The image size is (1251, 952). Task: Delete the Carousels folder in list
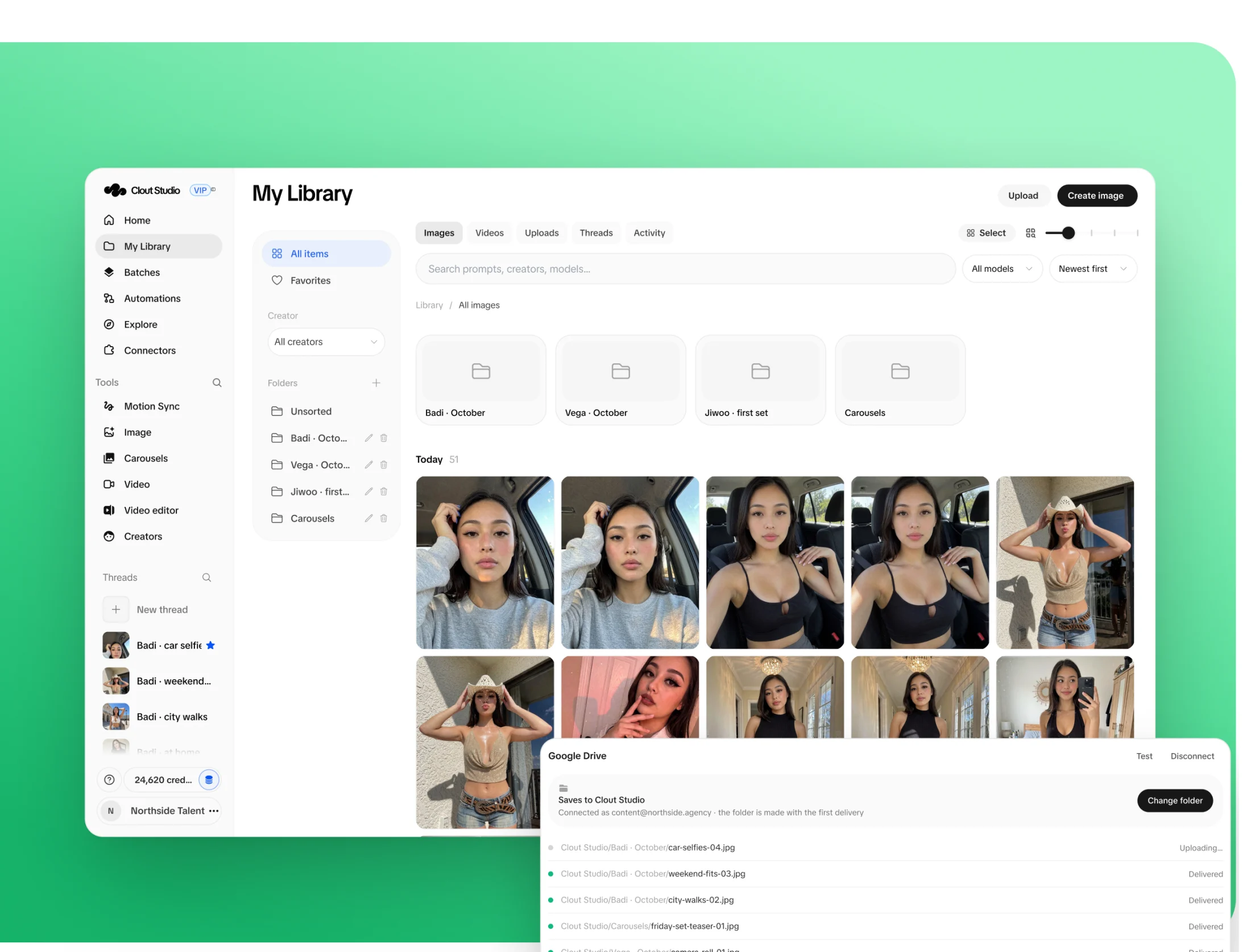coord(384,519)
